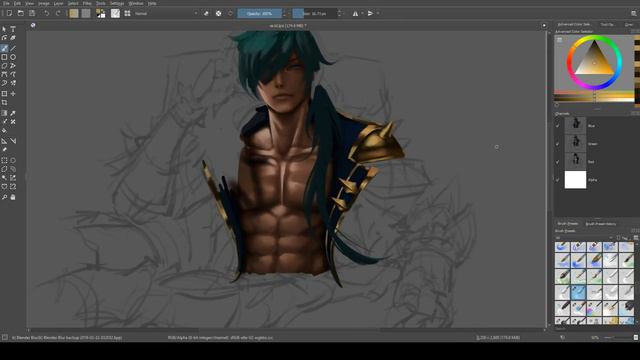The image size is (640, 360).
Task: Toggle the Red channel checkbox
Action: (x=558, y=162)
